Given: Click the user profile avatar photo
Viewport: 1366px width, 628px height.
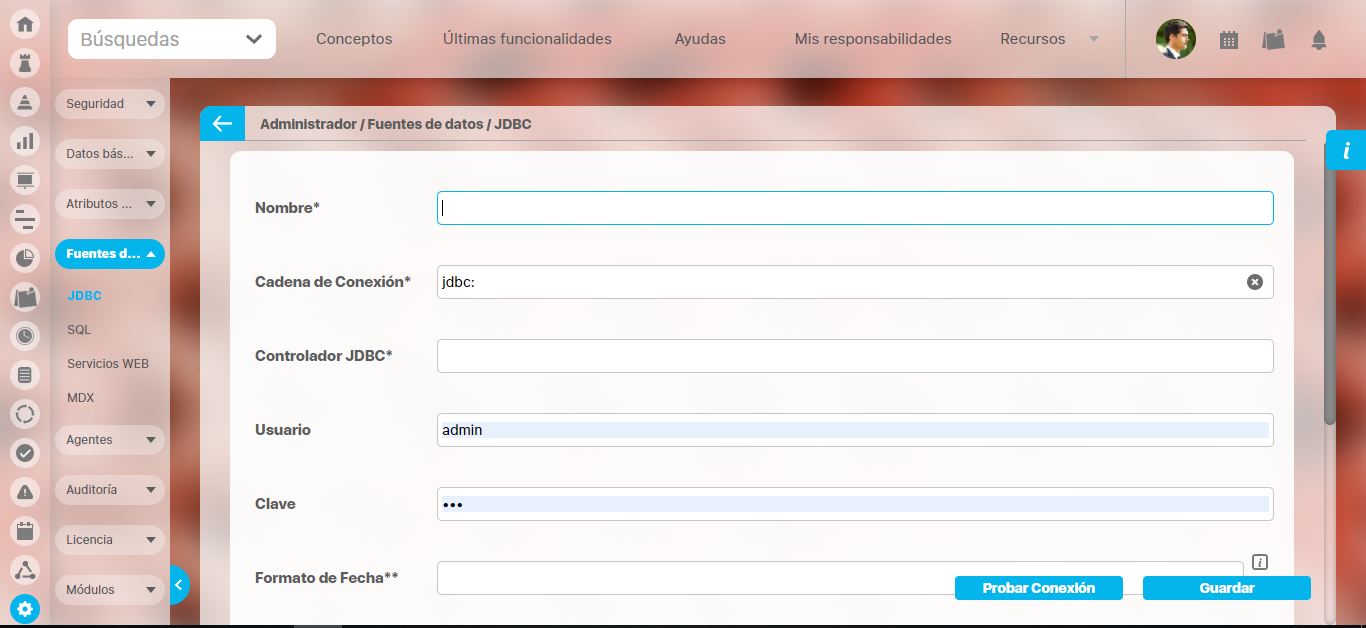Looking at the screenshot, I should (1176, 39).
